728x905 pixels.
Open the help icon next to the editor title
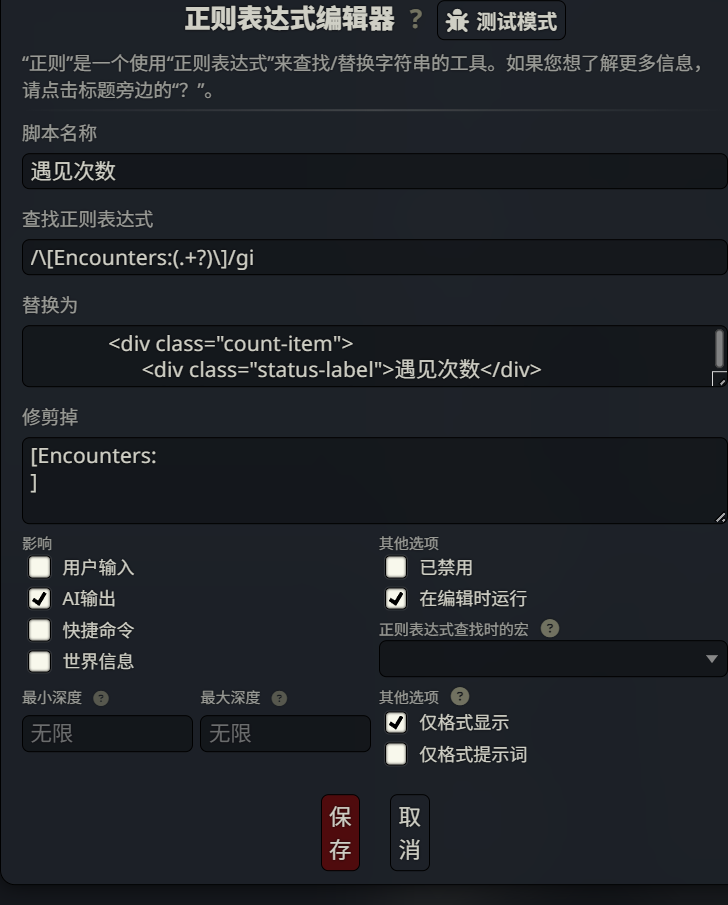tap(414, 19)
